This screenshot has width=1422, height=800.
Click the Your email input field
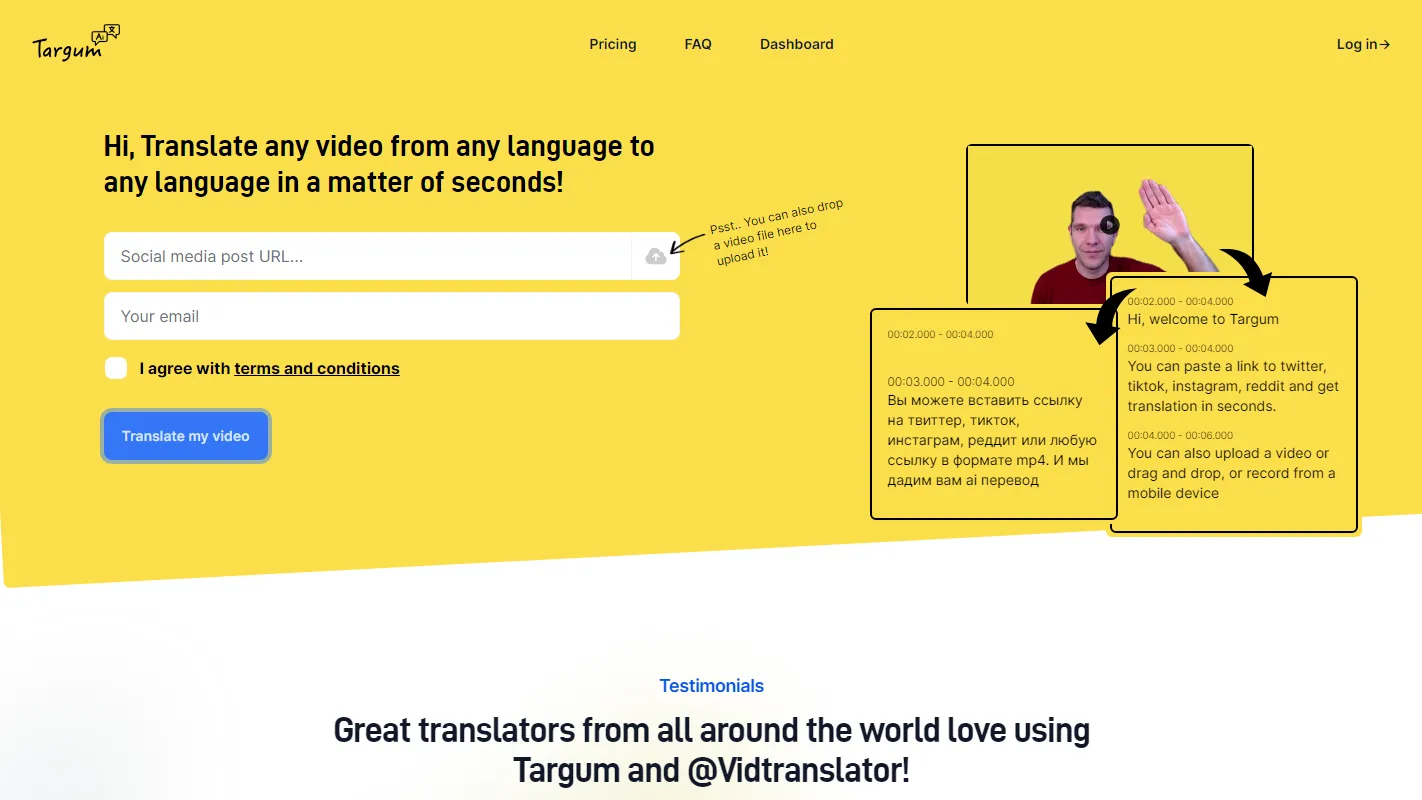[x=391, y=316]
